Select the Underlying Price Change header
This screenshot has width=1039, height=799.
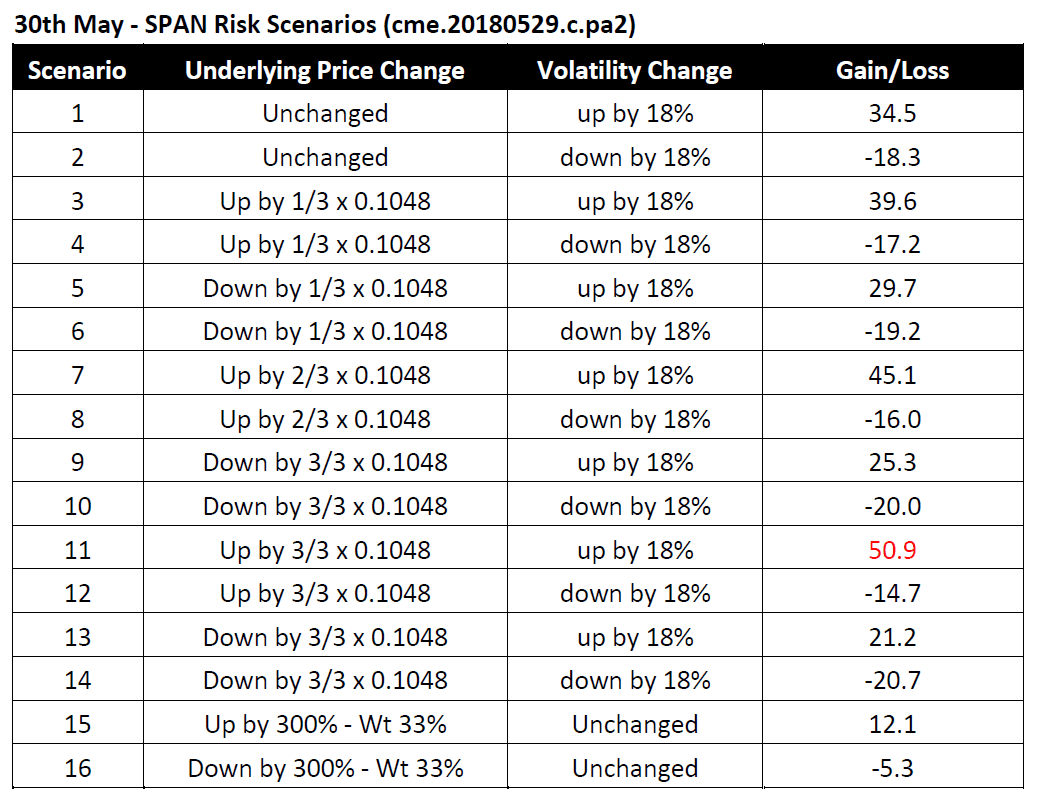[x=325, y=71]
